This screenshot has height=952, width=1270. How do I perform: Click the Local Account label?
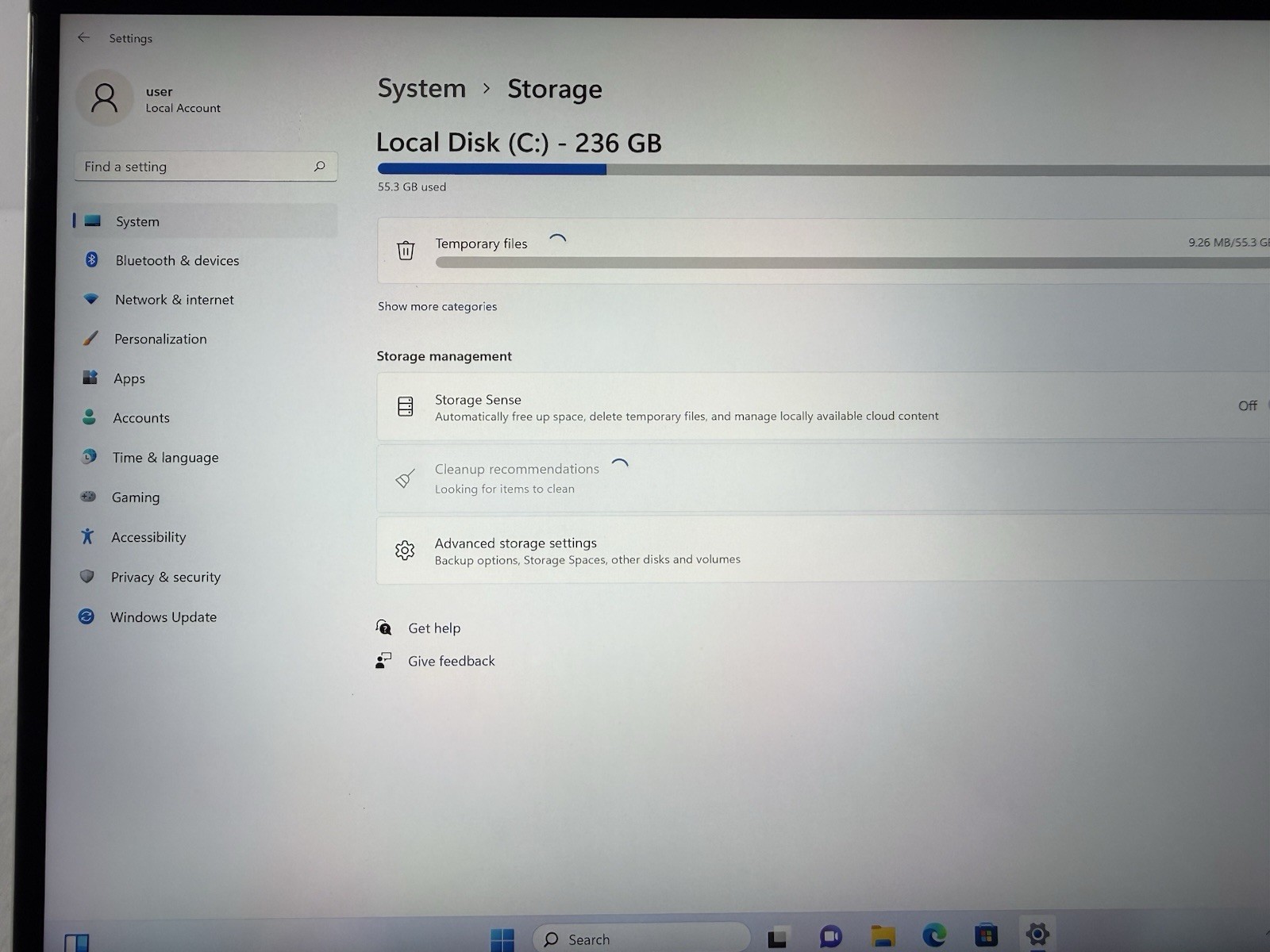pos(183,108)
